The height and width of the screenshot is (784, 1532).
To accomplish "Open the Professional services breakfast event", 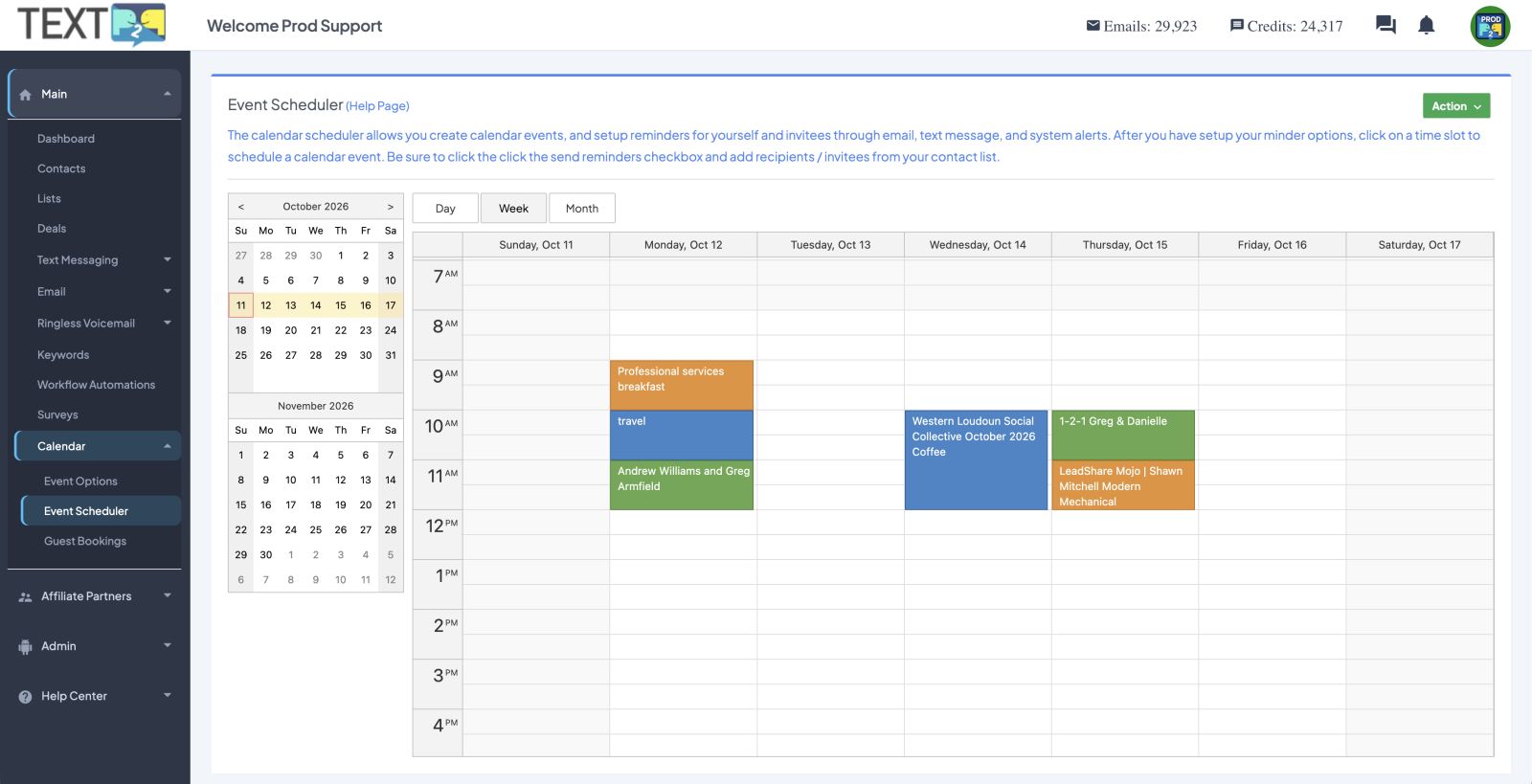I will (682, 385).
